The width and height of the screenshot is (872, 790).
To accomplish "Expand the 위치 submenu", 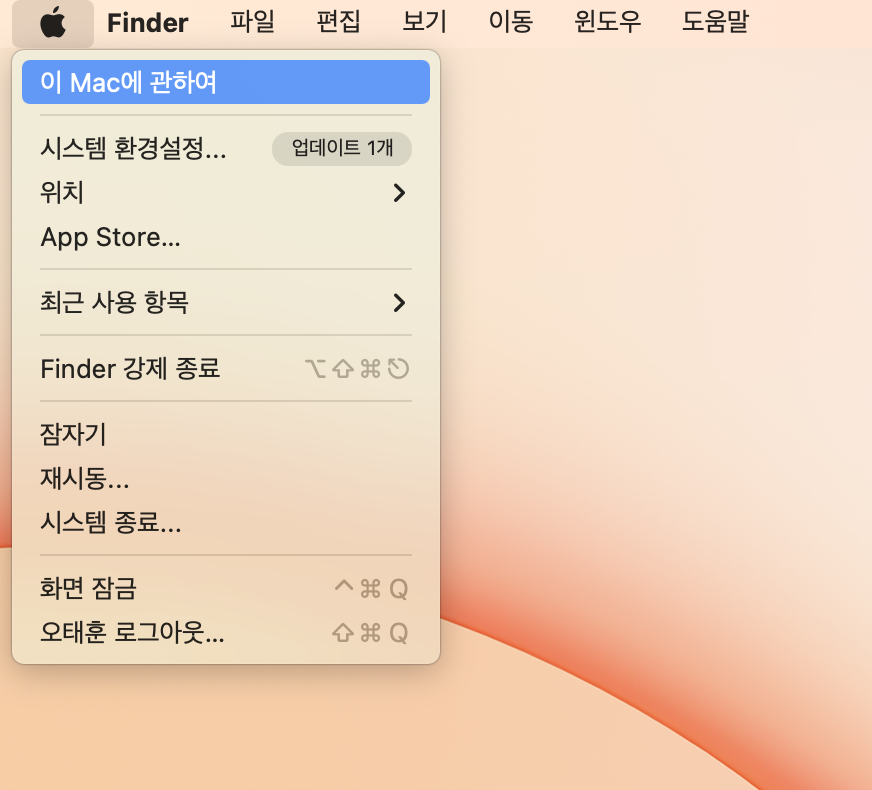I will (x=226, y=193).
